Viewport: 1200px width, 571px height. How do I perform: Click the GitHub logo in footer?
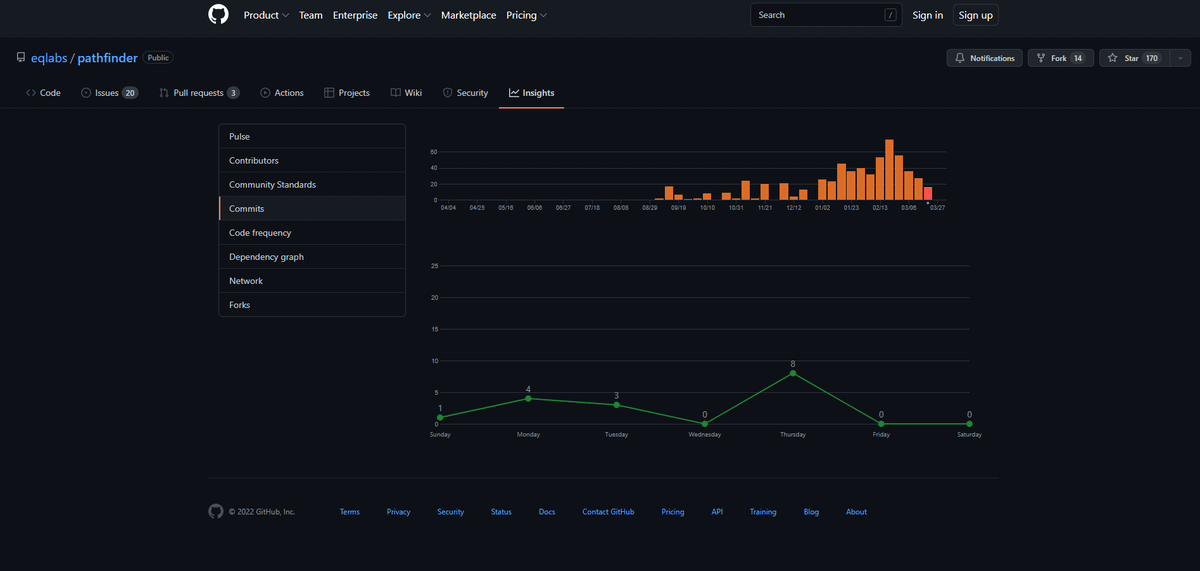pyautogui.click(x=216, y=511)
